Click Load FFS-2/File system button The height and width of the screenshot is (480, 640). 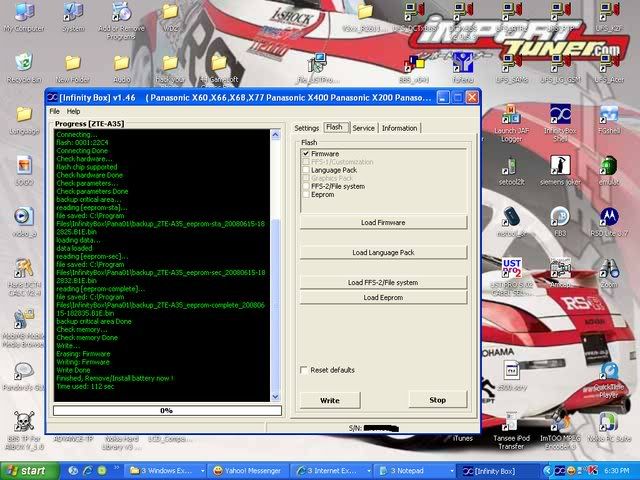pyautogui.click(x=383, y=282)
